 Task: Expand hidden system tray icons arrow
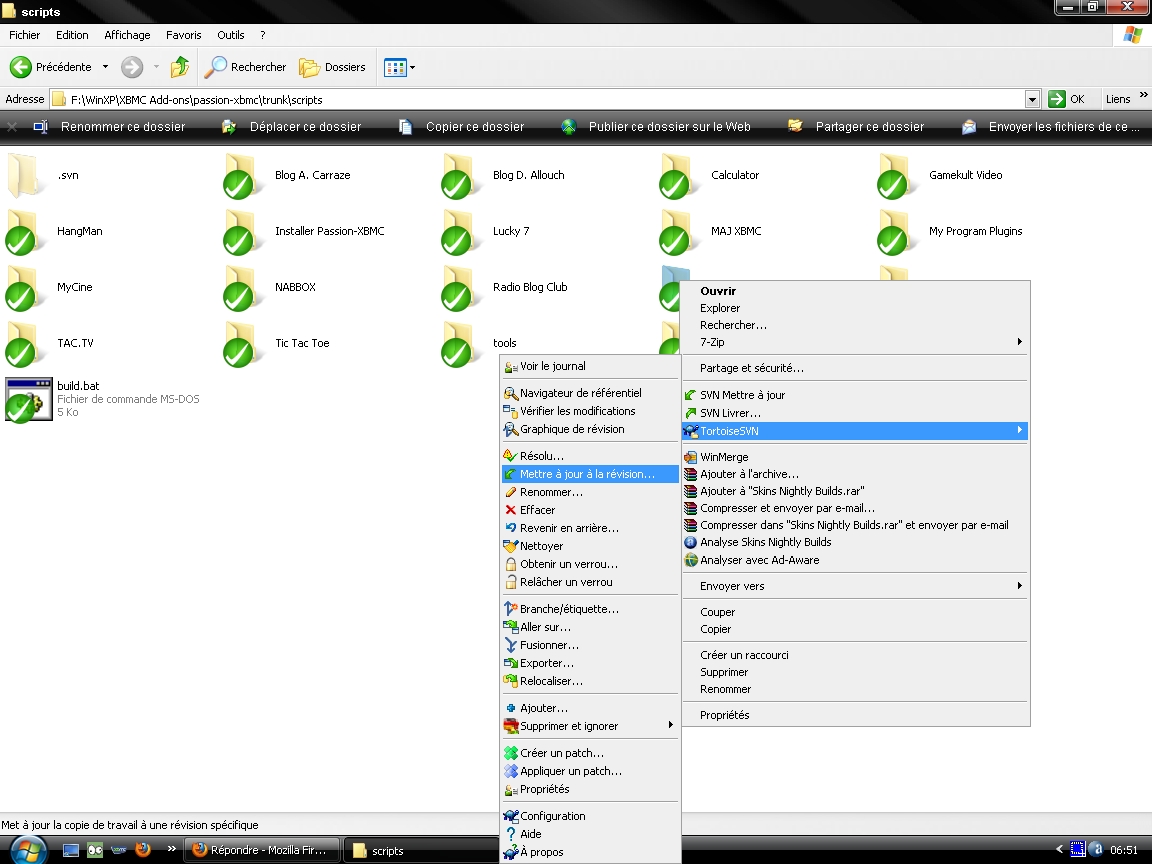pos(1059,849)
